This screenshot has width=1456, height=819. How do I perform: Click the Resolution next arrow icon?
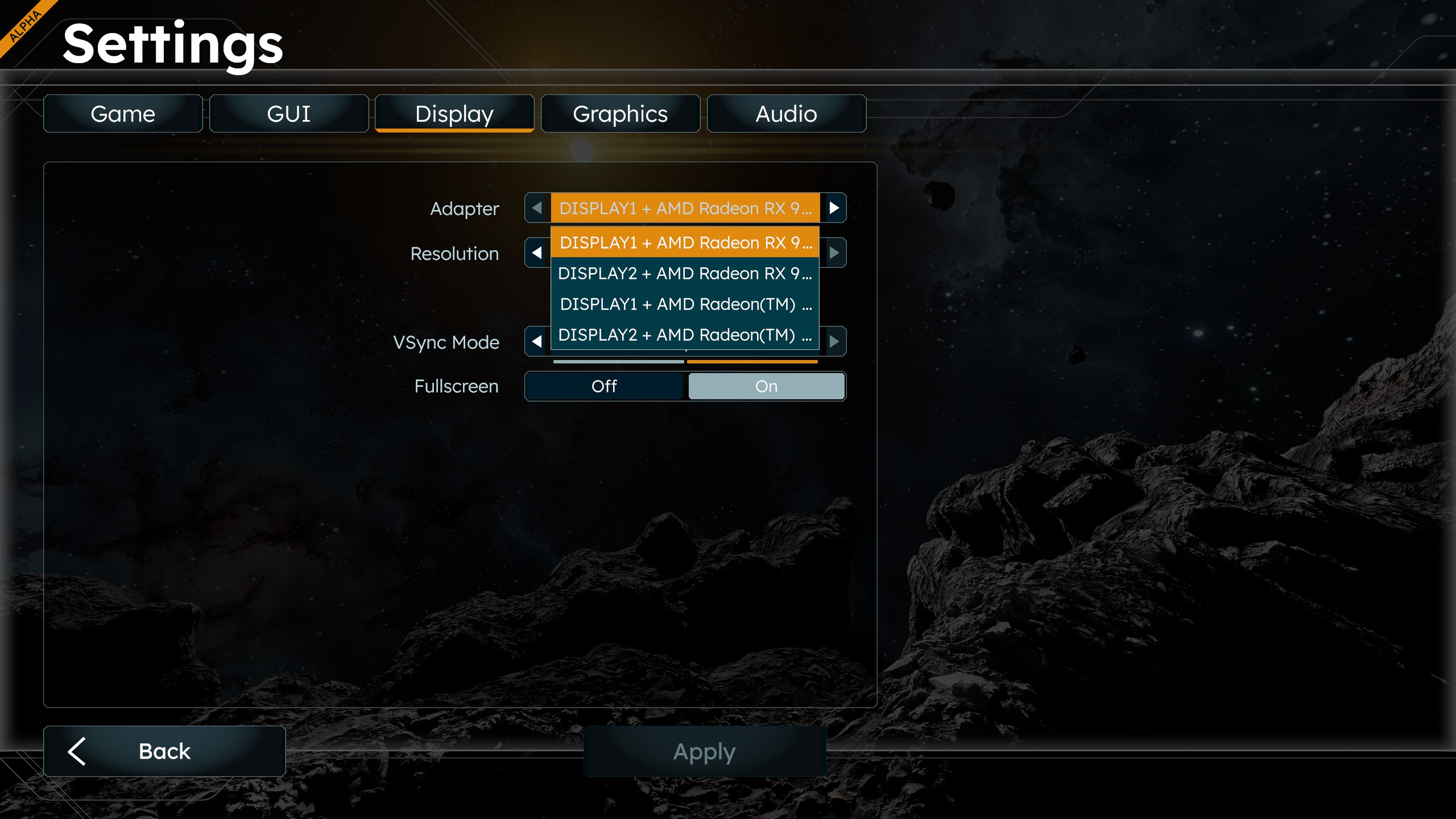coord(834,253)
